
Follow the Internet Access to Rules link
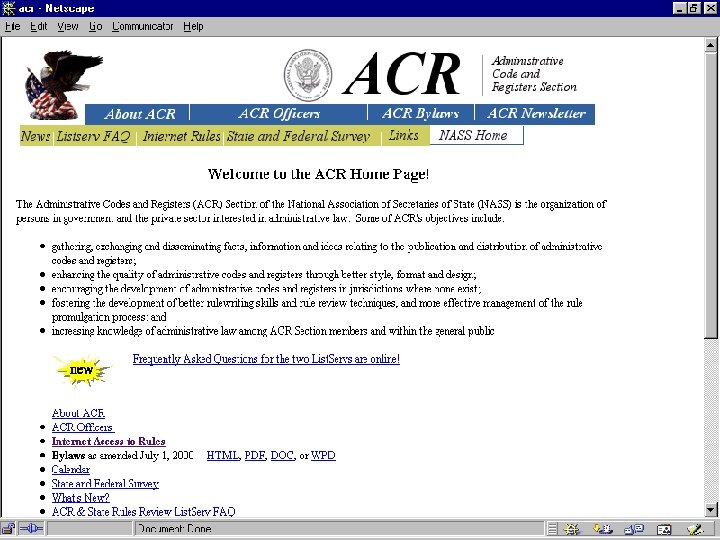pos(108,442)
